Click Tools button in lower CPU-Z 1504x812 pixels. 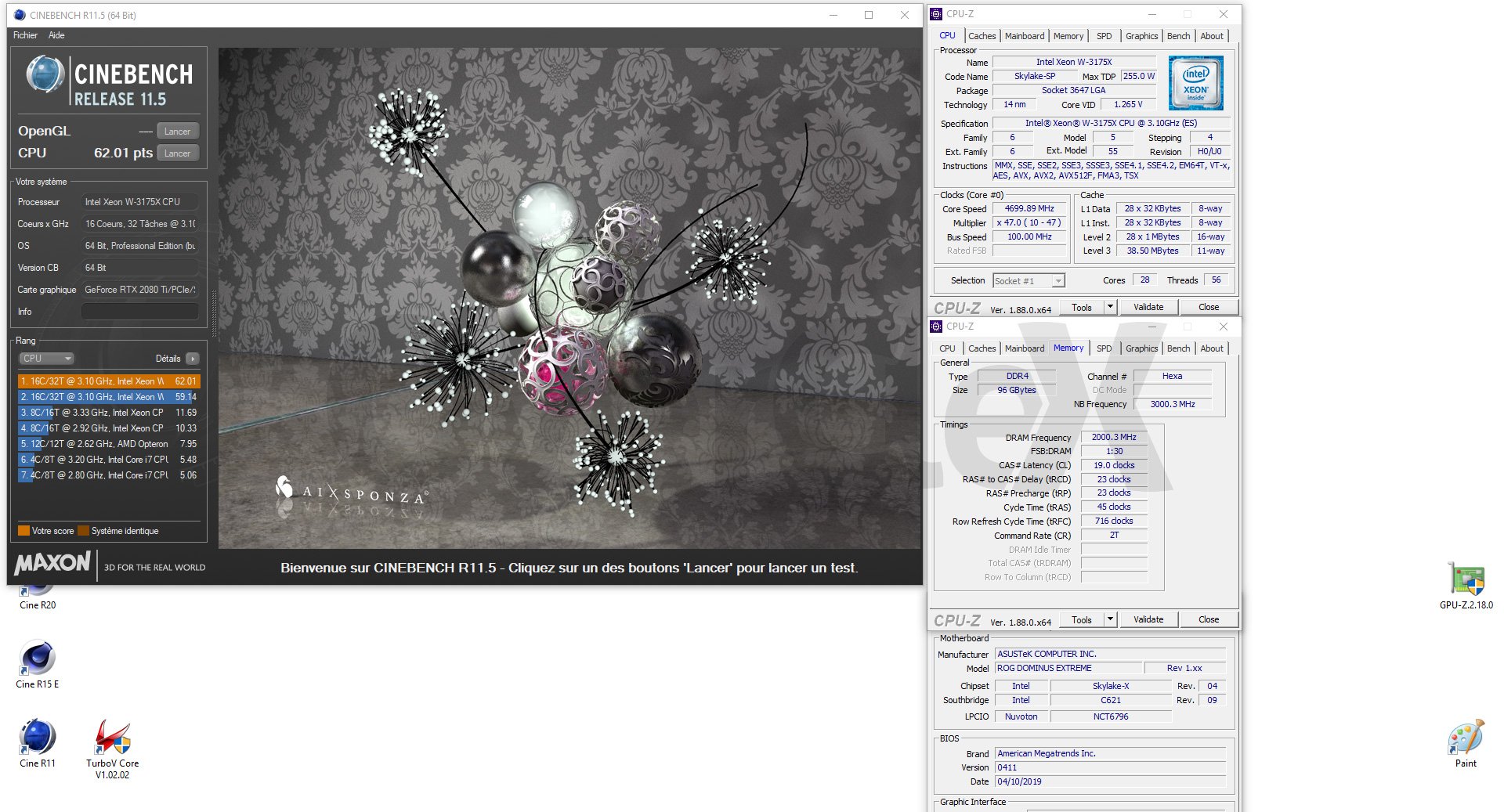point(1082,620)
